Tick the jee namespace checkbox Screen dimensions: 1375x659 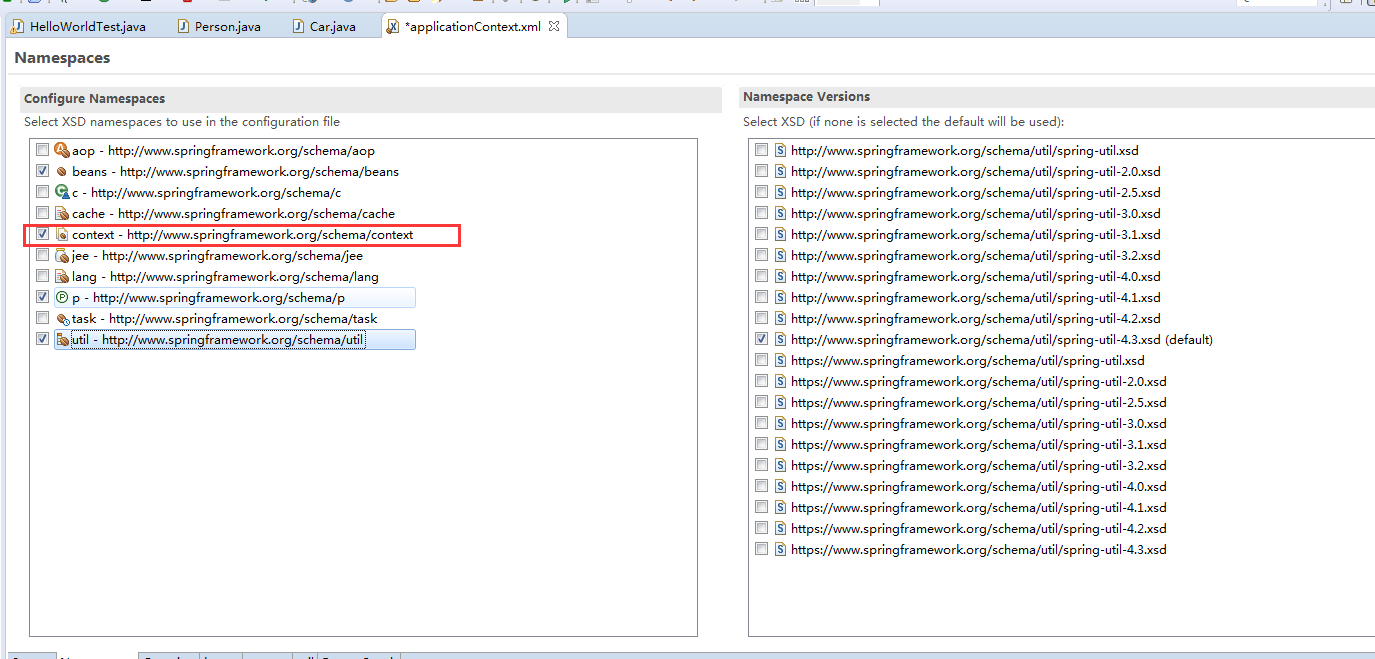tap(42, 256)
